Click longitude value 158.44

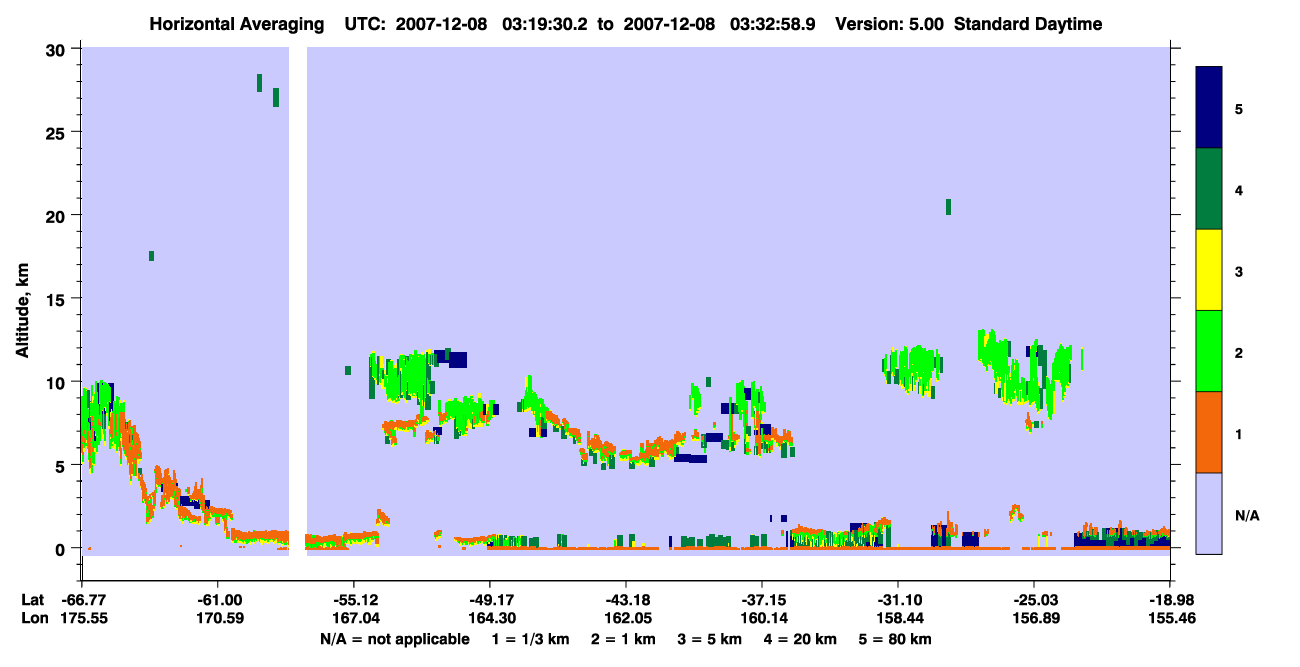coord(898,618)
